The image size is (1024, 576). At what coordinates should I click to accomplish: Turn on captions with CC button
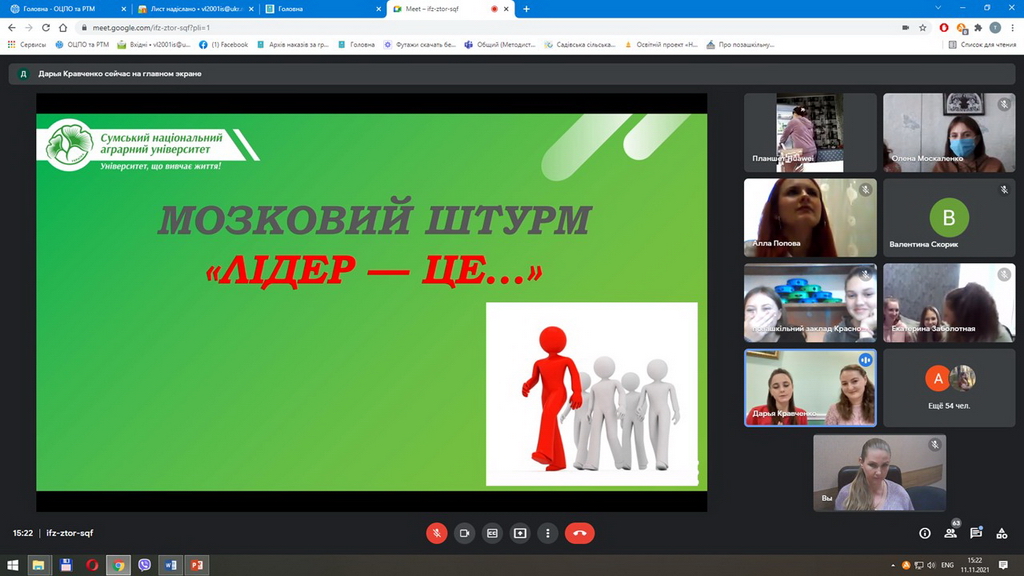coord(492,533)
